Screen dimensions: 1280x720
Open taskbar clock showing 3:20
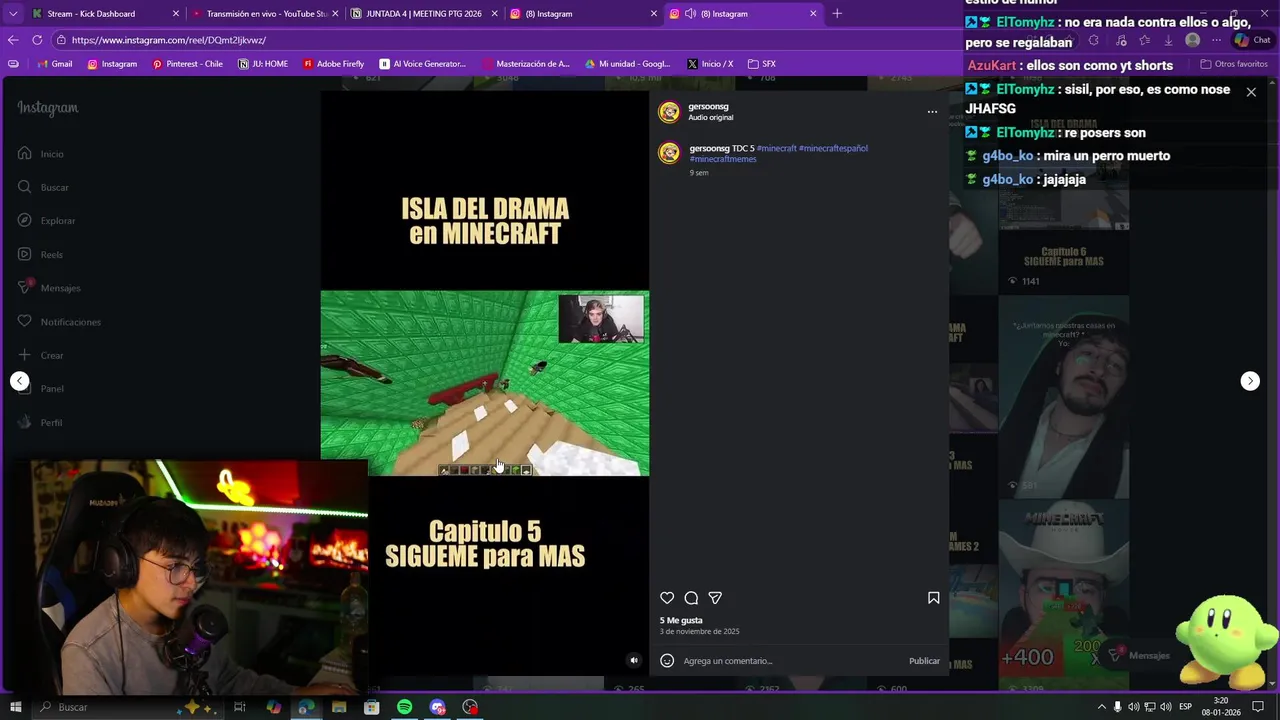[1221, 707]
